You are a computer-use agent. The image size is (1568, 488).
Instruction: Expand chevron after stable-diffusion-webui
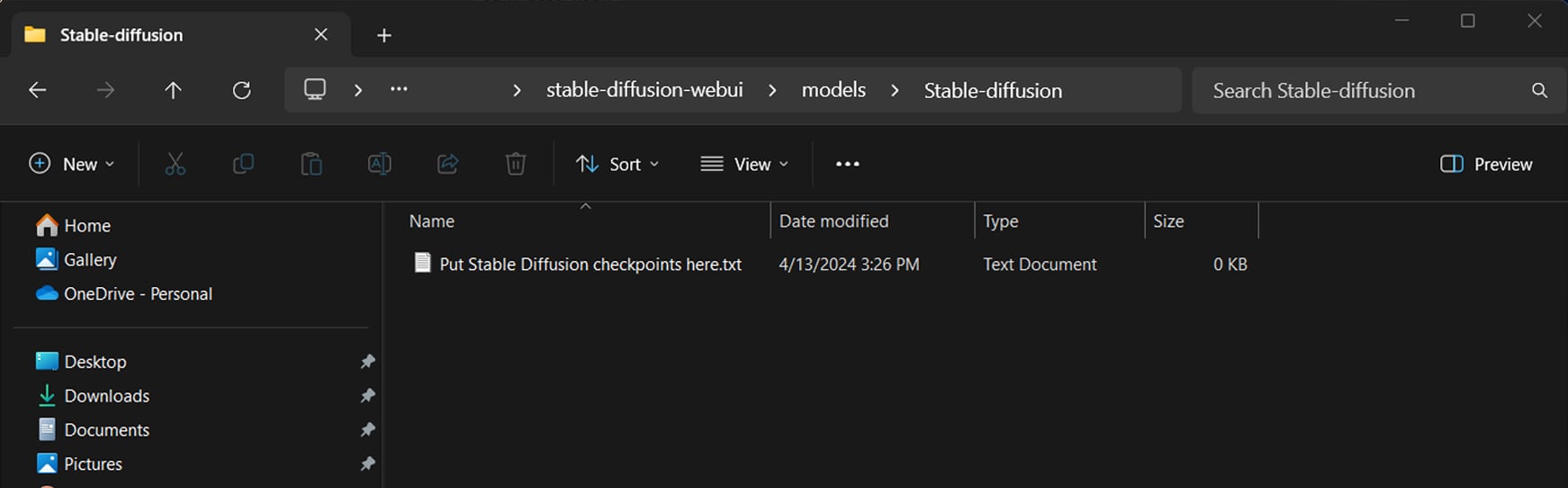[x=772, y=90]
